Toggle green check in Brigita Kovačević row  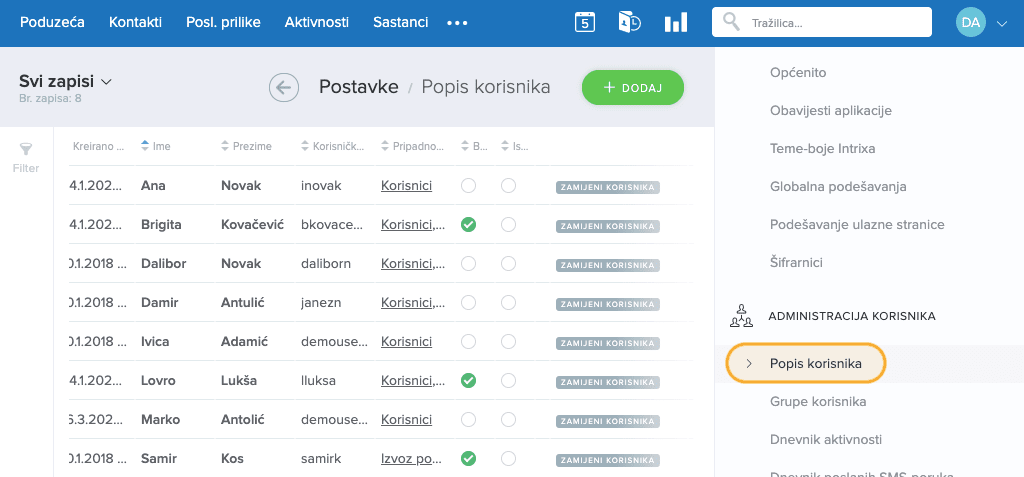pyautogui.click(x=468, y=225)
